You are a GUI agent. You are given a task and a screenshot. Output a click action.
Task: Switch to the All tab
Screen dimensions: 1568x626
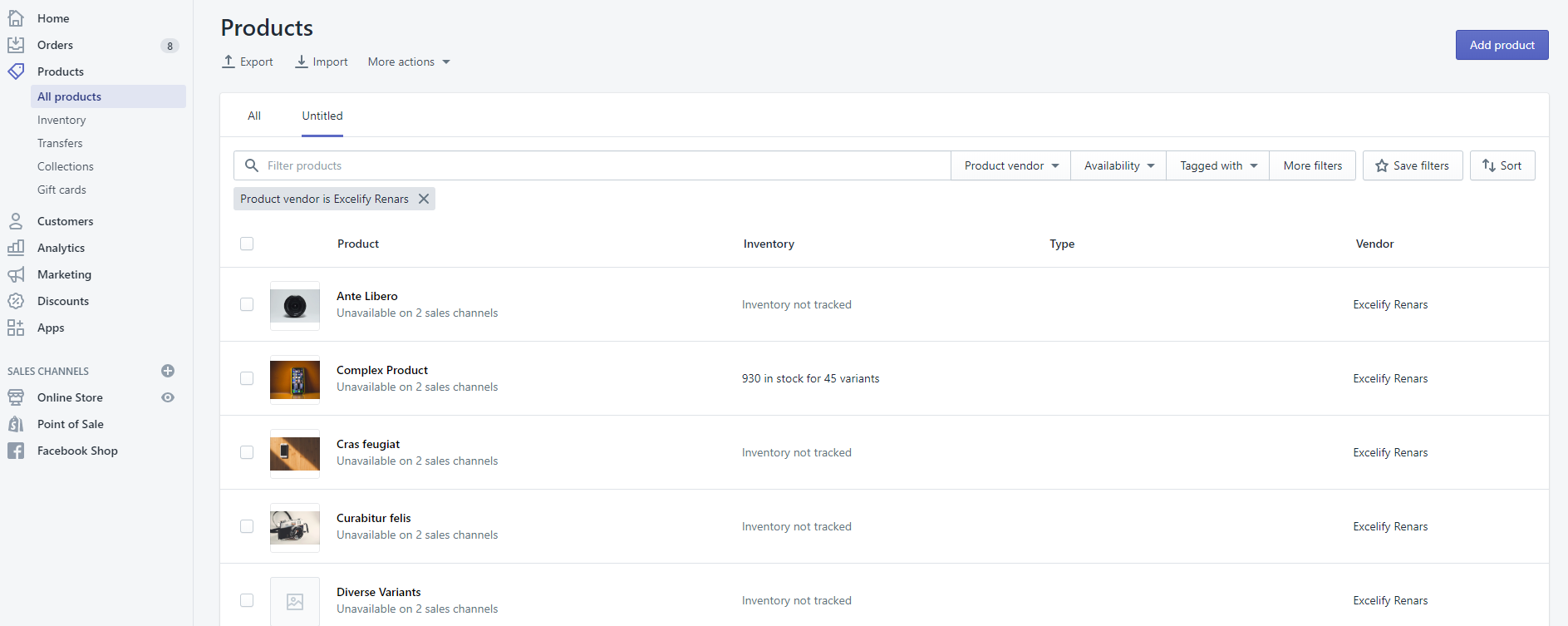click(x=254, y=116)
